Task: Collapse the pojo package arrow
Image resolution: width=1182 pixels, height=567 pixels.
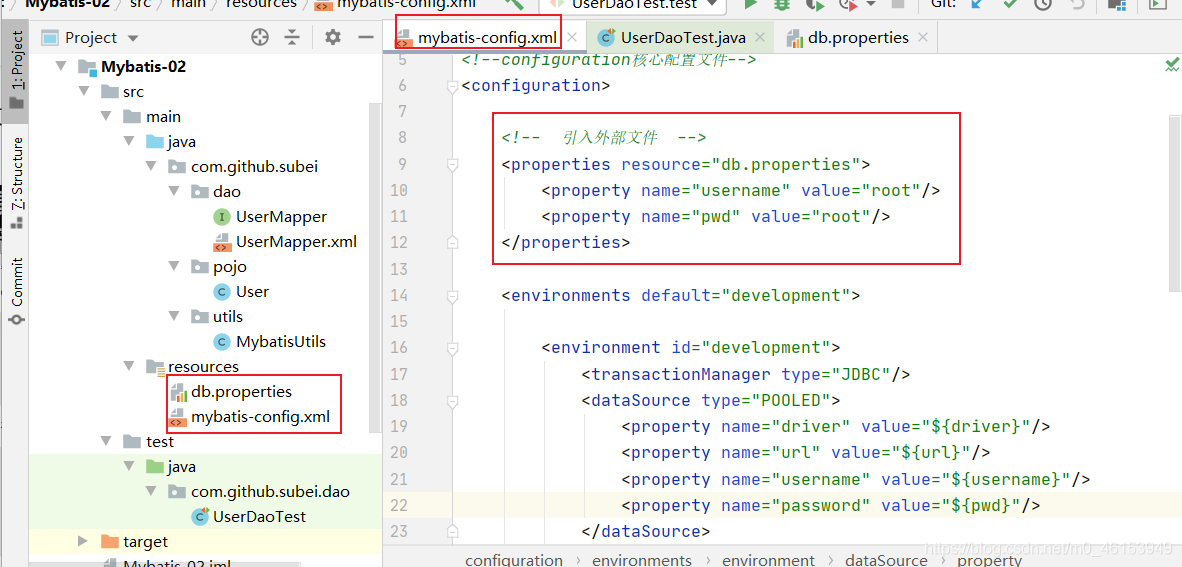Action: point(175,266)
